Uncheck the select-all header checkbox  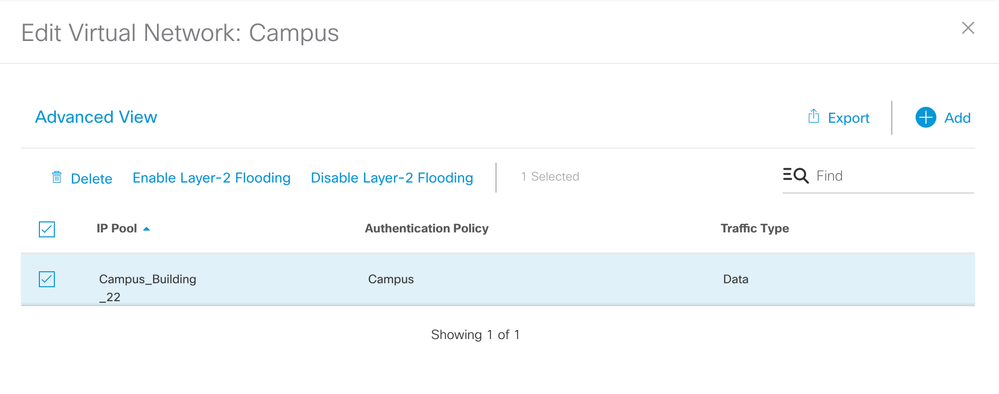click(x=47, y=229)
